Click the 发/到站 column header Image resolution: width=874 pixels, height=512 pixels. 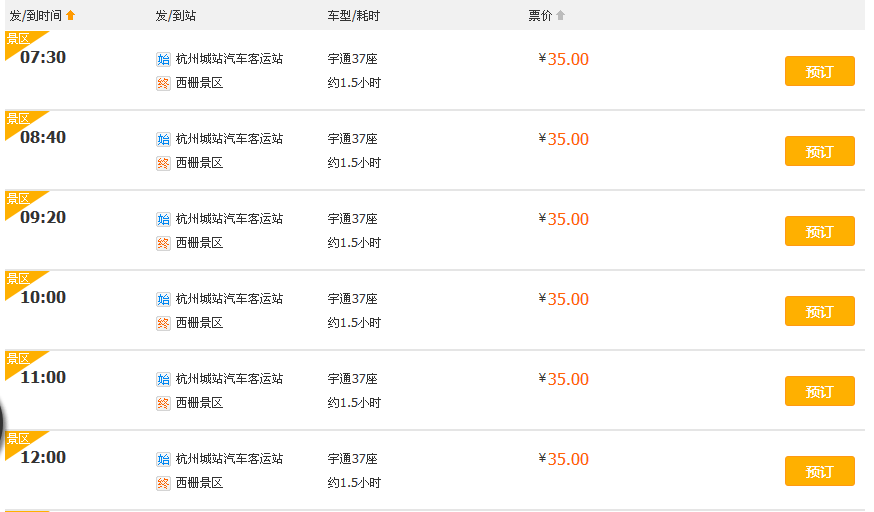175,15
